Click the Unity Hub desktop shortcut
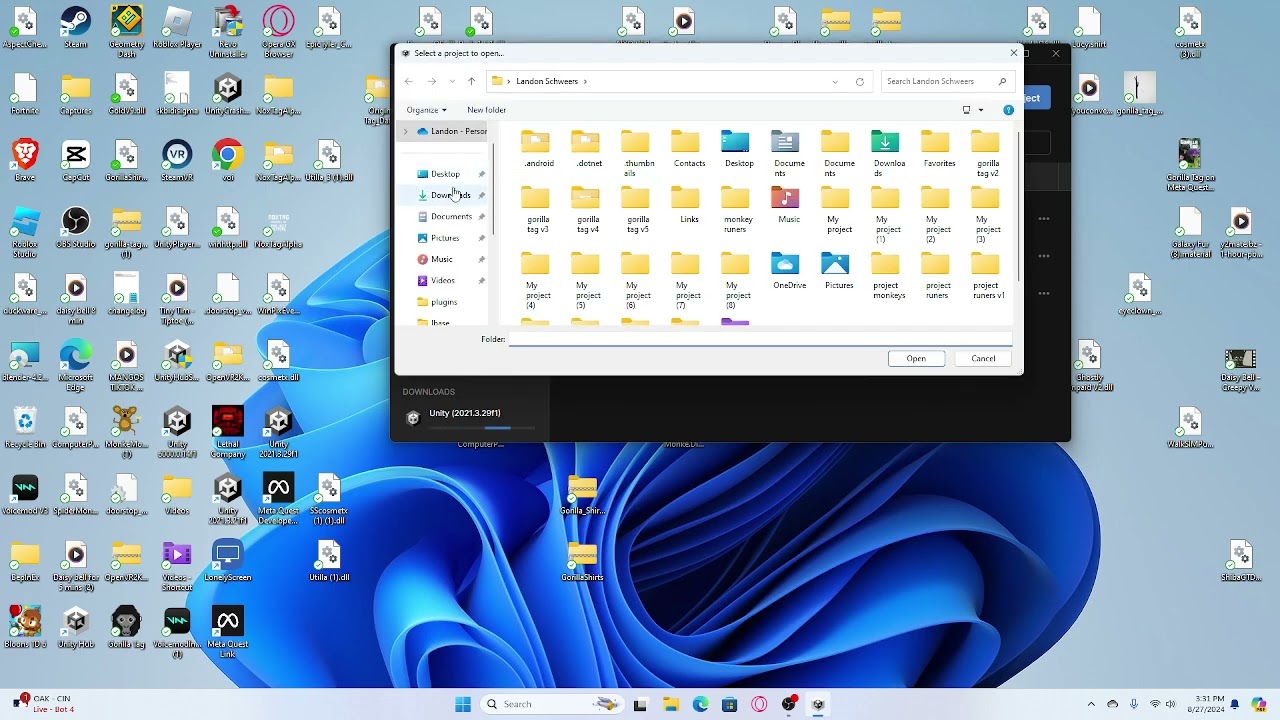Image resolution: width=1280 pixels, height=720 pixels. click(x=75, y=628)
